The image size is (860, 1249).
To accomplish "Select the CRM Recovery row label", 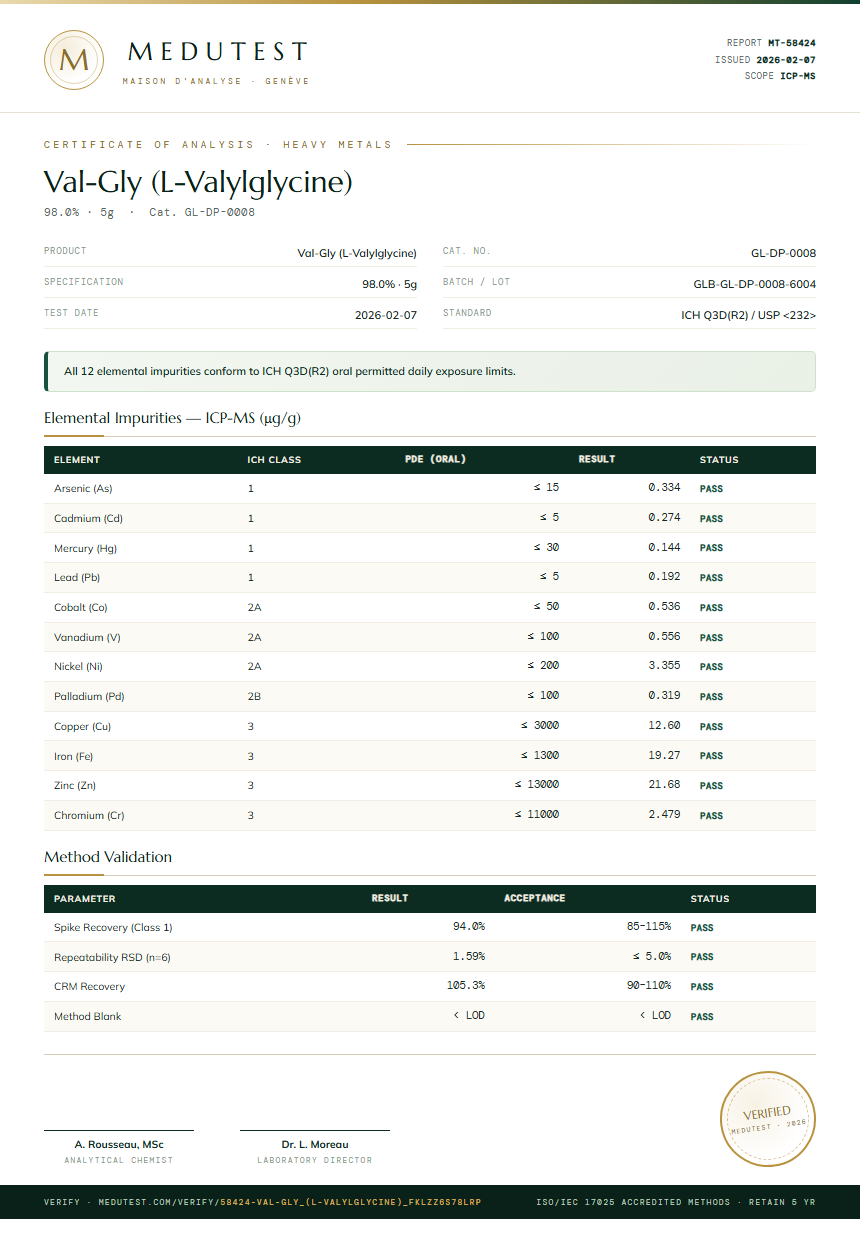I will [90, 987].
